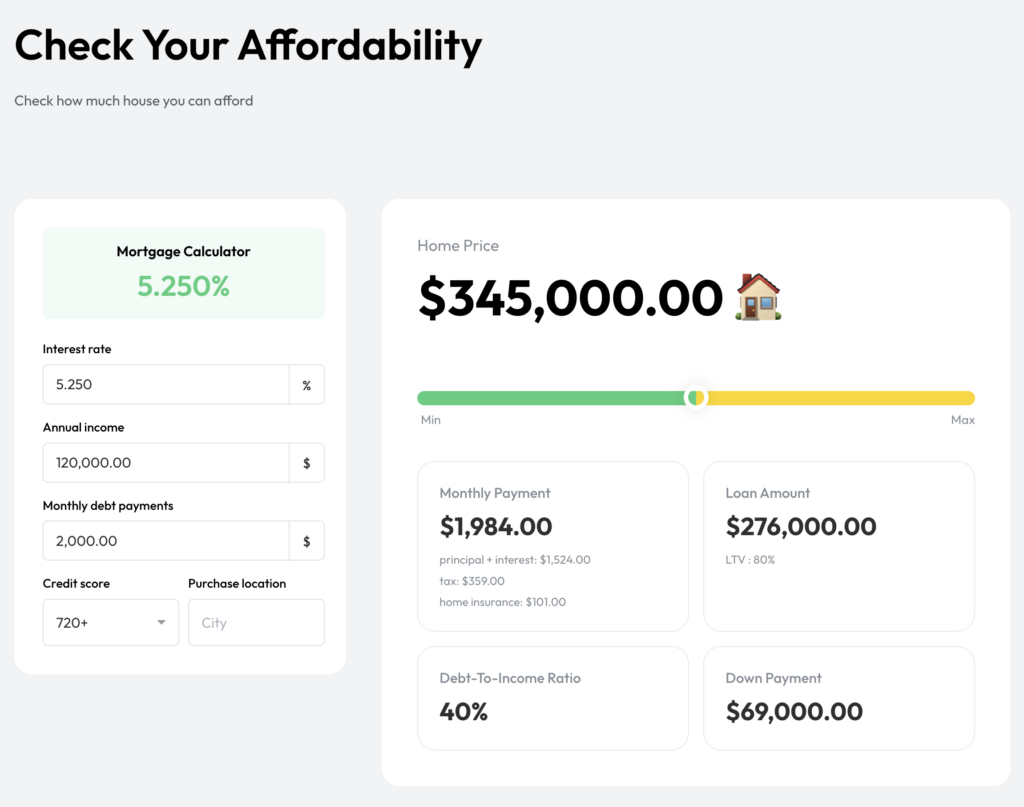Click the Down Payment card
This screenshot has width=1024, height=807.
839,698
